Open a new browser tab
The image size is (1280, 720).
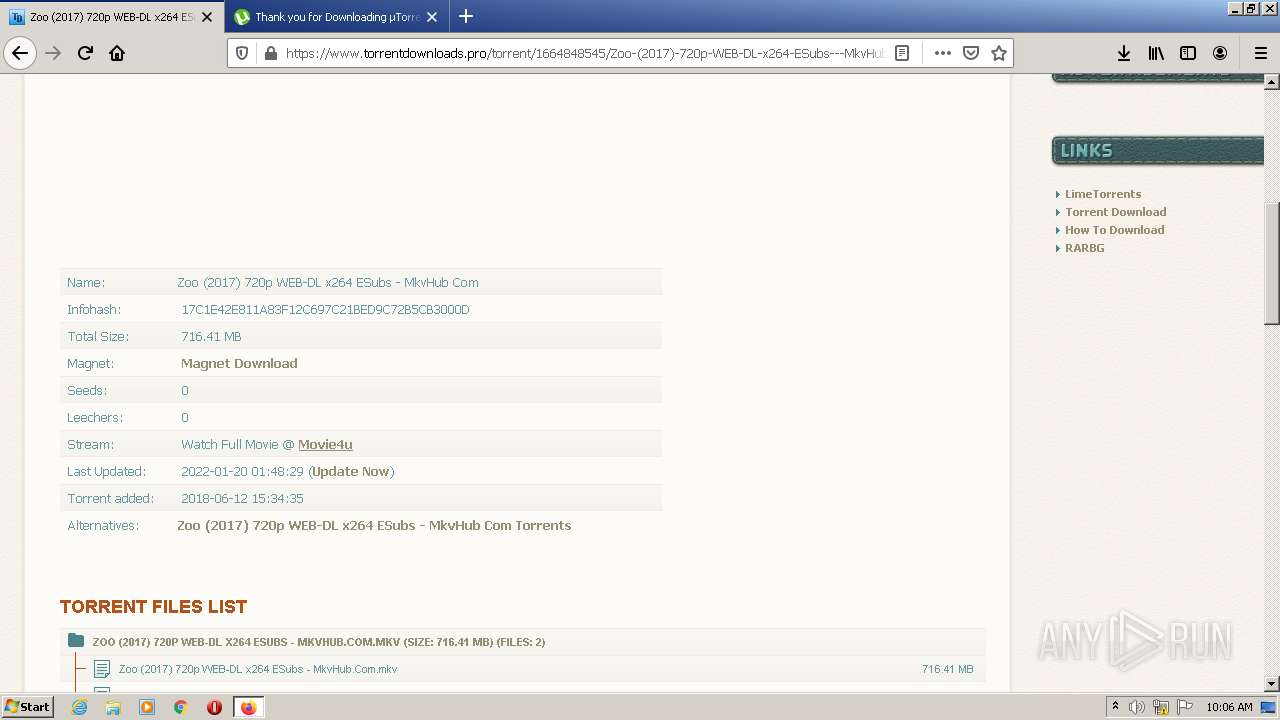click(x=466, y=17)
